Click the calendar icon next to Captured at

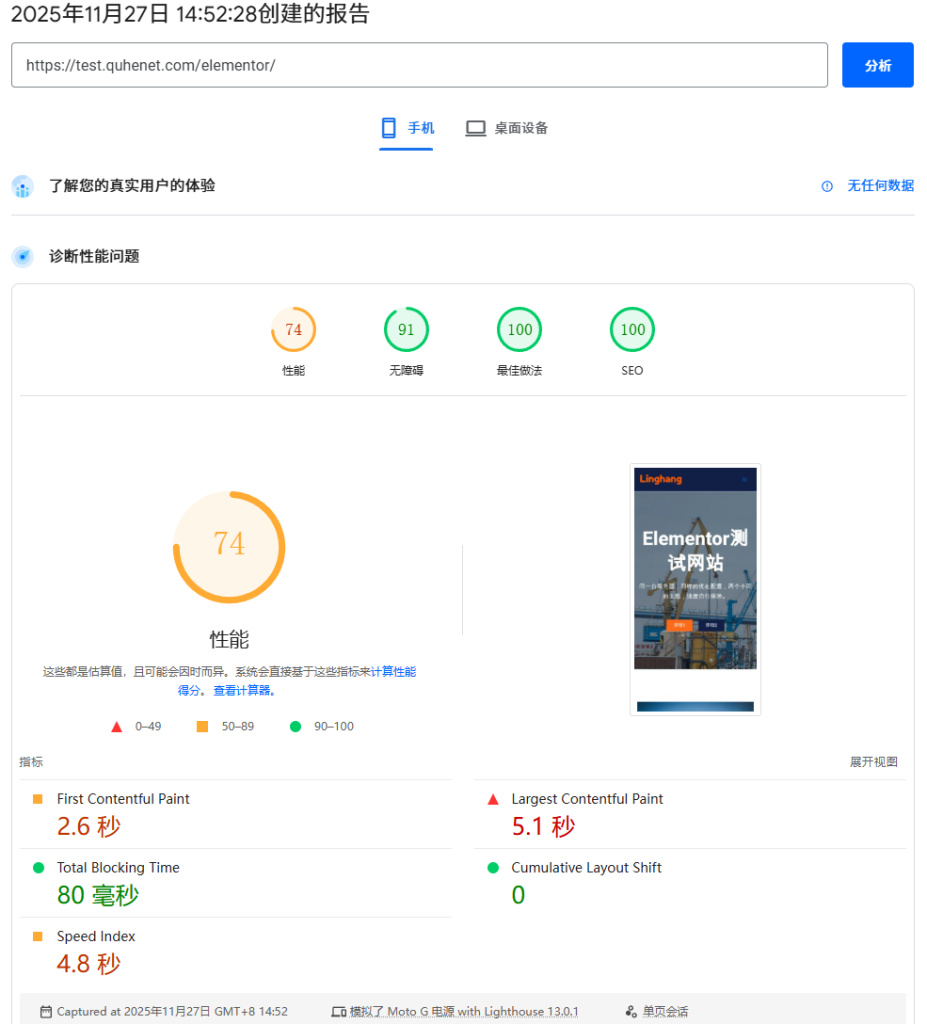coord(46,1012)
